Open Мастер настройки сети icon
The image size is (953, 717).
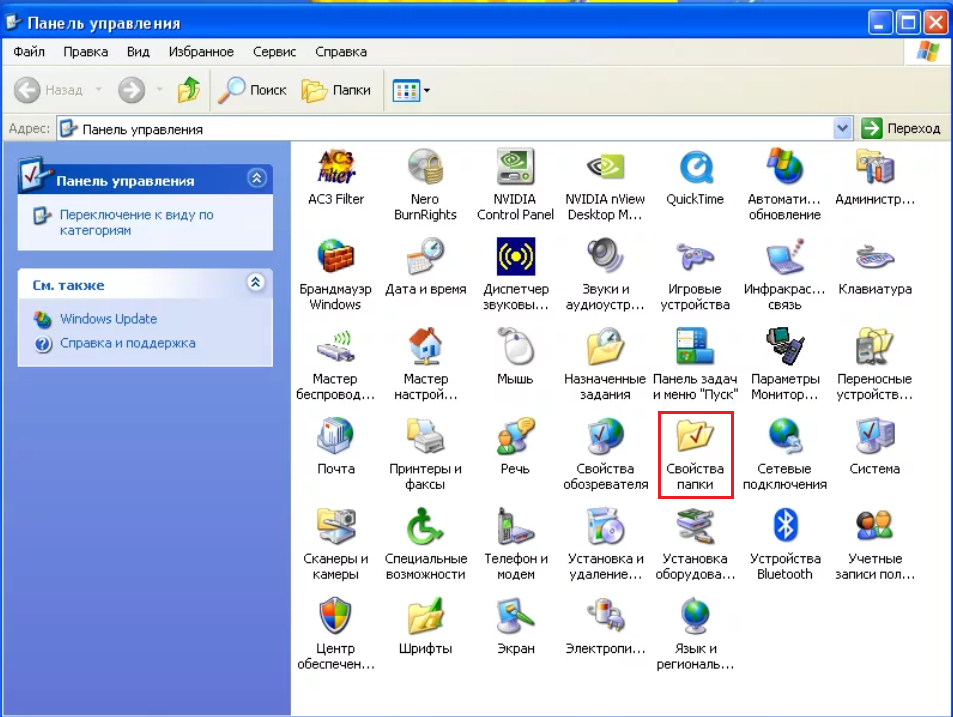point(425,365)
